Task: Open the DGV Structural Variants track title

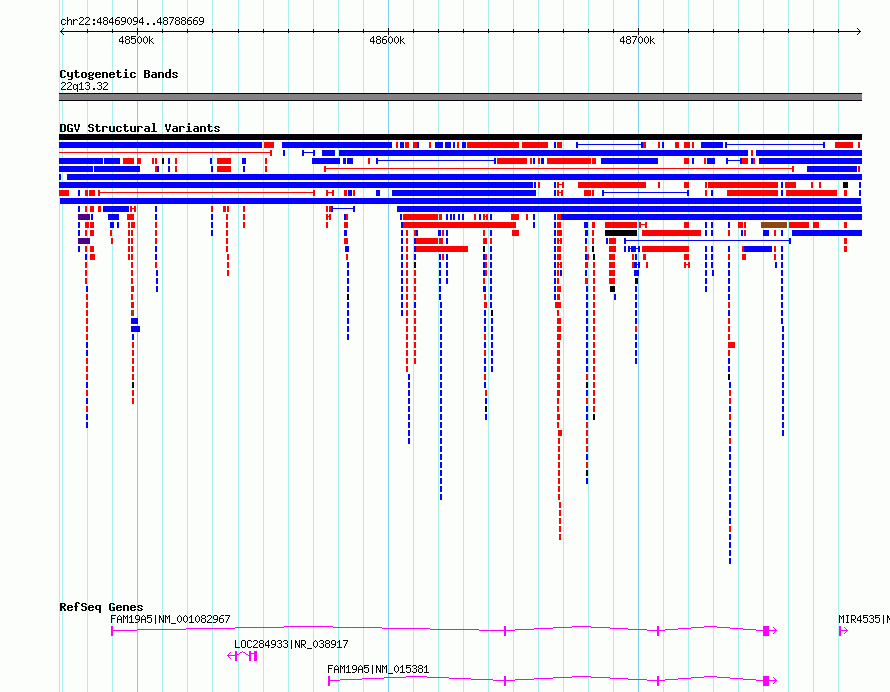Action: tap(140, 128)
